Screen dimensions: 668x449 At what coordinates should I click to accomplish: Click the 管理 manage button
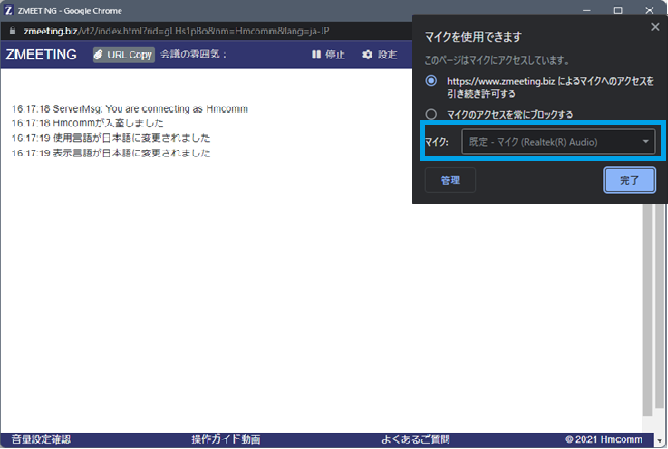(x=450, y=180)
